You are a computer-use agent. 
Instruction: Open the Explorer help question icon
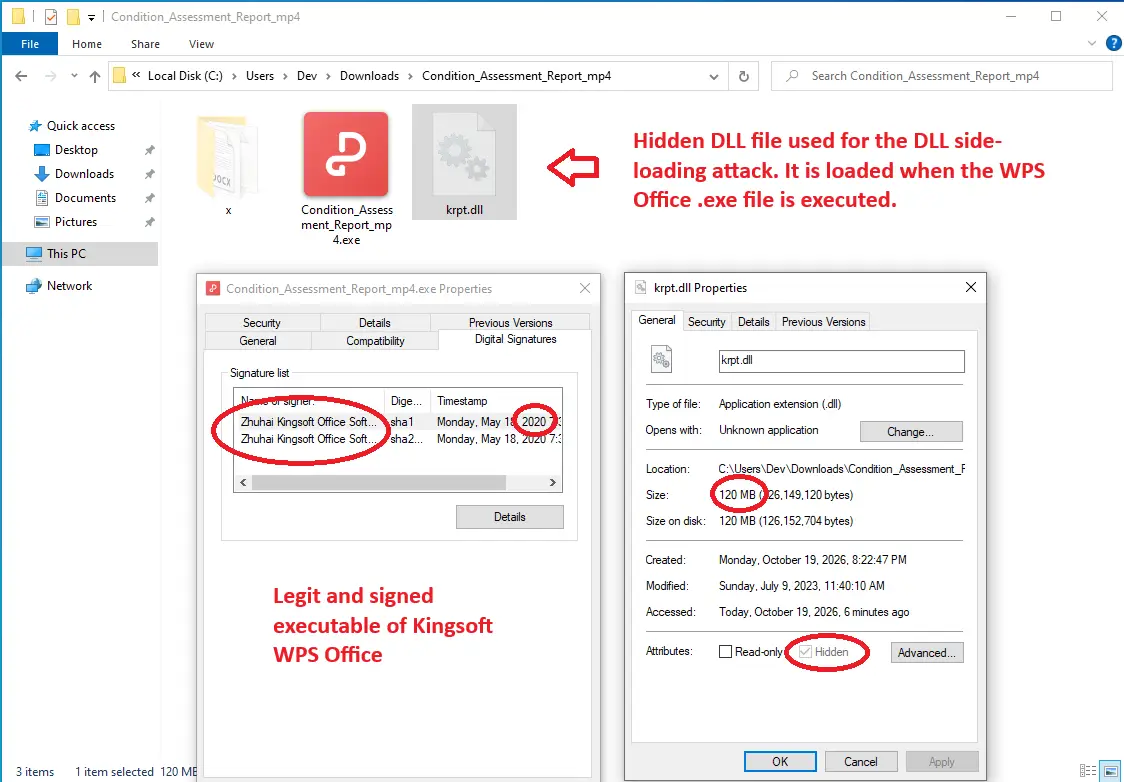pos(1114,44)
